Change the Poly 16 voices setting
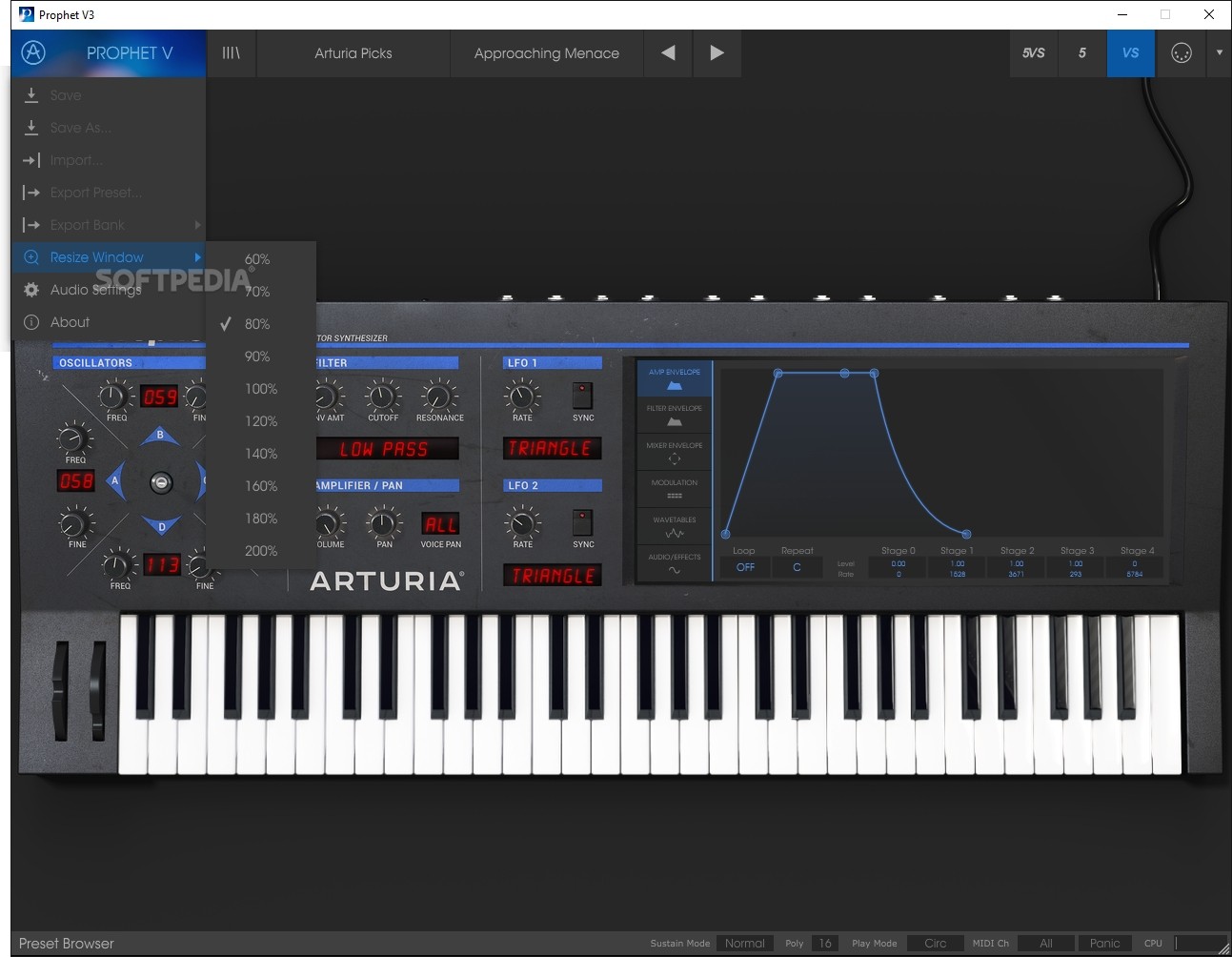This screenshot has height=957, width=1232. tap(825, 944)
